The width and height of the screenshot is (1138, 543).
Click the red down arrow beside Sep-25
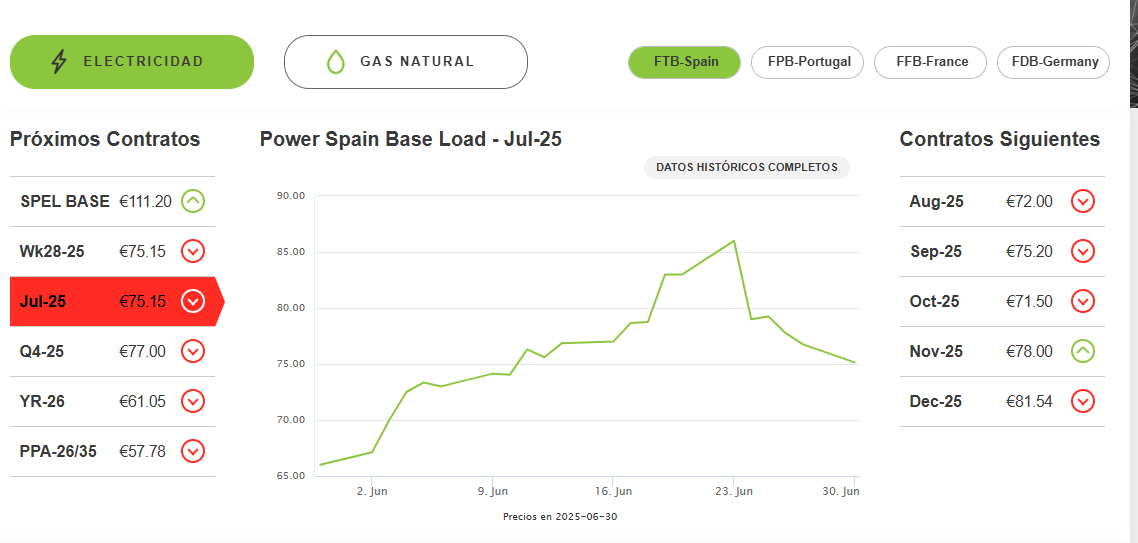(1083, 251)
